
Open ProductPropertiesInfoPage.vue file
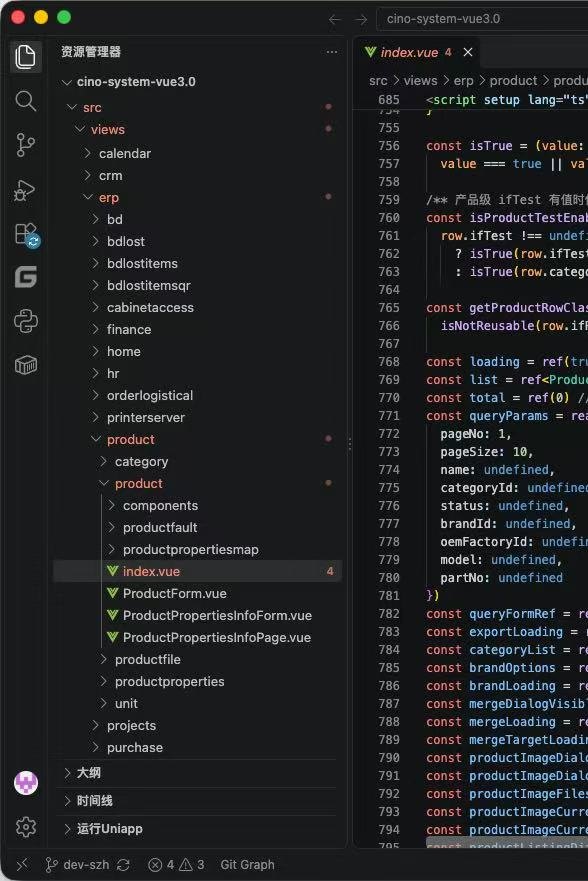pos(198,637)
